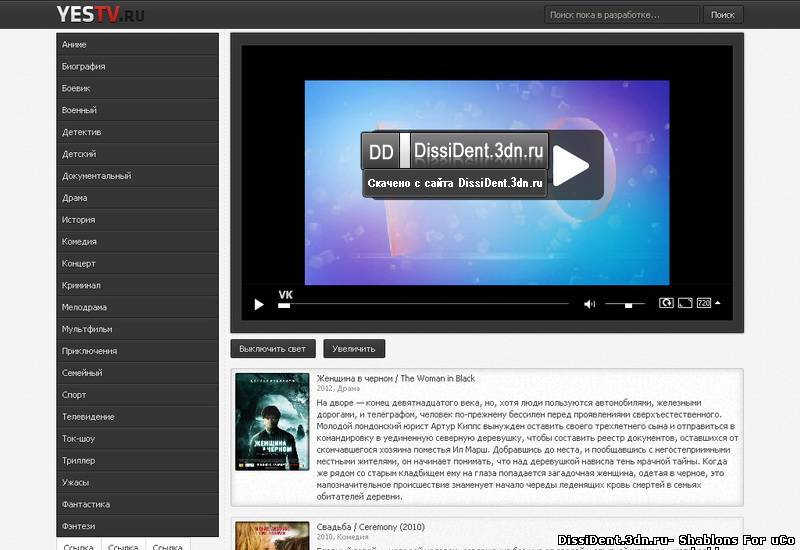Click the Поиск search button
The width and height of the screenshot is (800, 550).
click(x=723, y=15)
